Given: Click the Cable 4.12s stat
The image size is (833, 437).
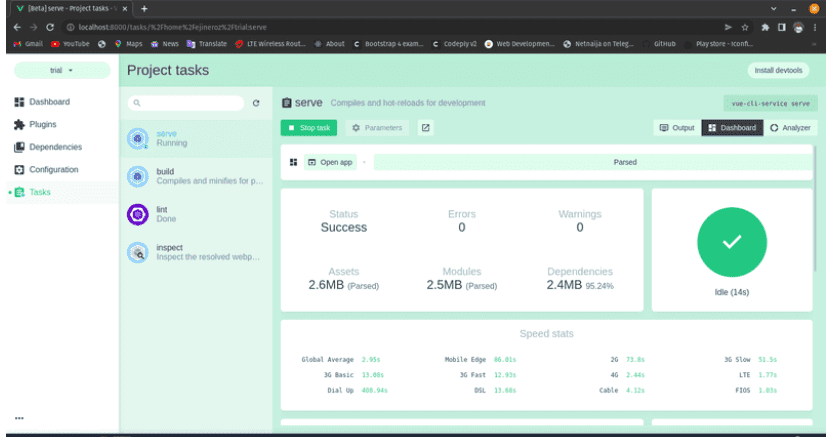Looking at the screenshot, I should (x=622, y=390).
